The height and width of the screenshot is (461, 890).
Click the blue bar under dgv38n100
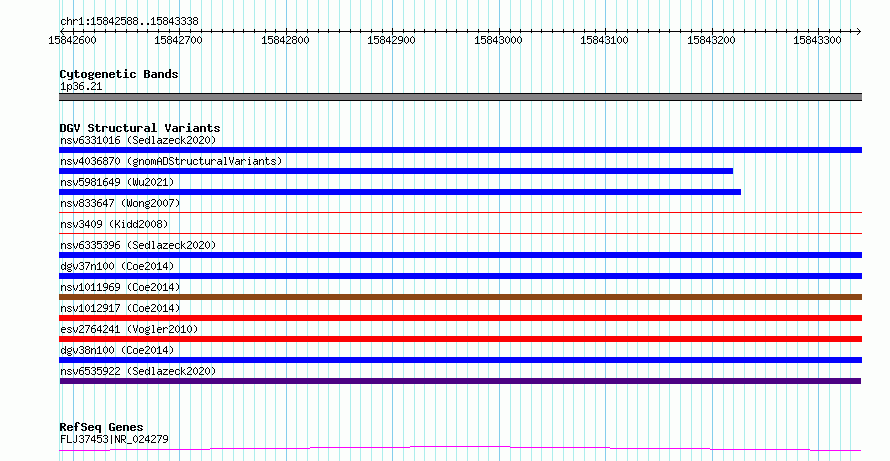click(x=460, y=360)
